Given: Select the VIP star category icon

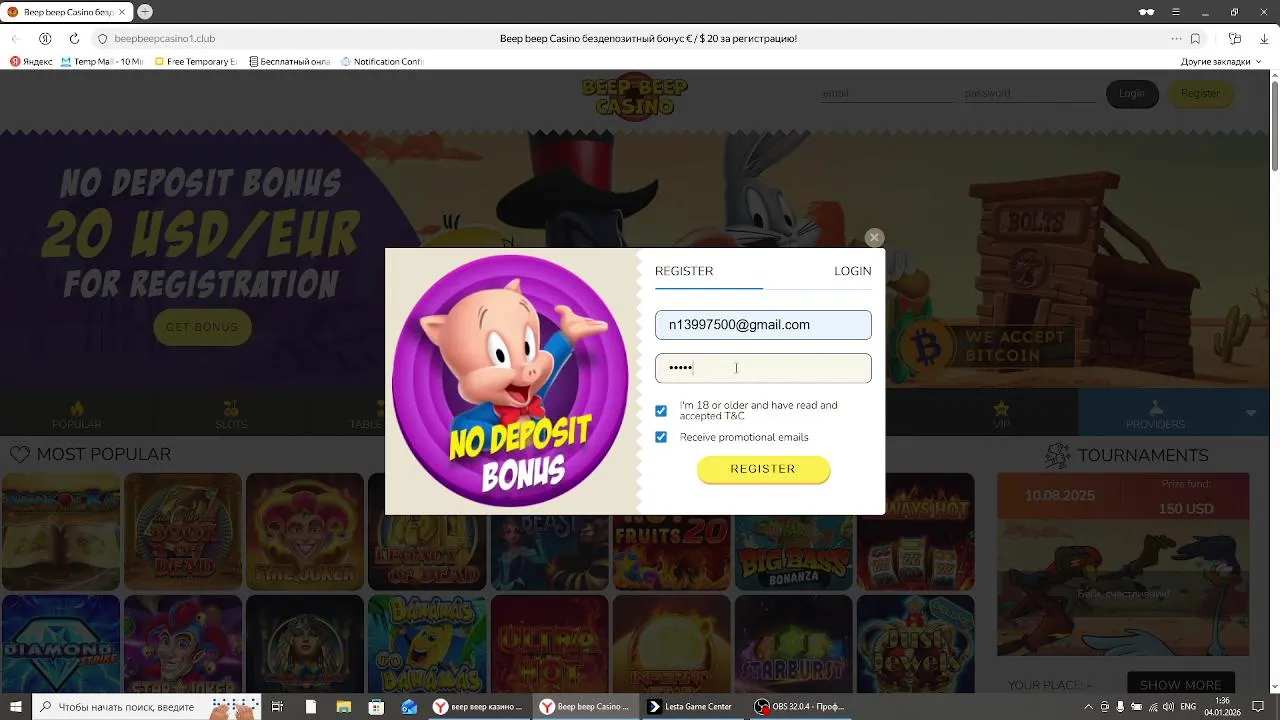Looking at the screenshot, I should [x=1001, y=408].
